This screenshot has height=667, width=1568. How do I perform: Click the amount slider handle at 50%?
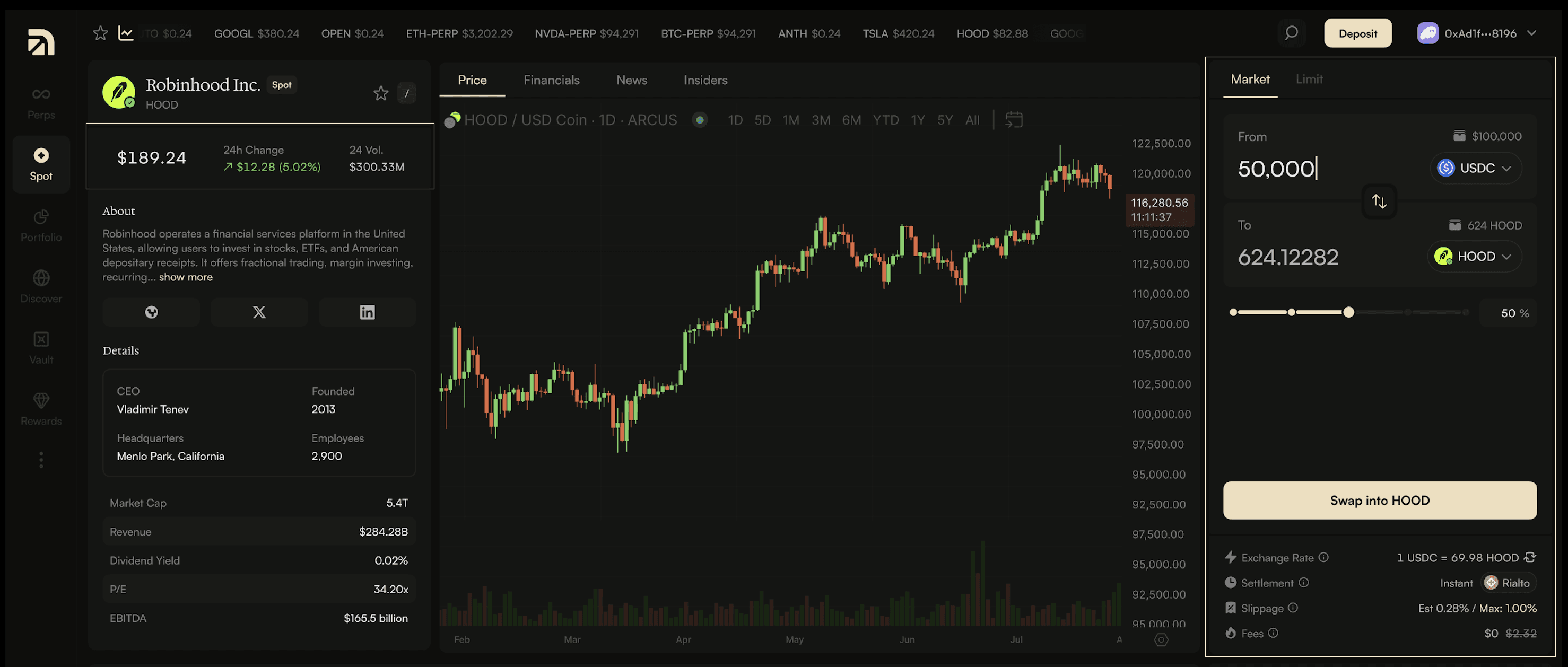pos(1348,312)
